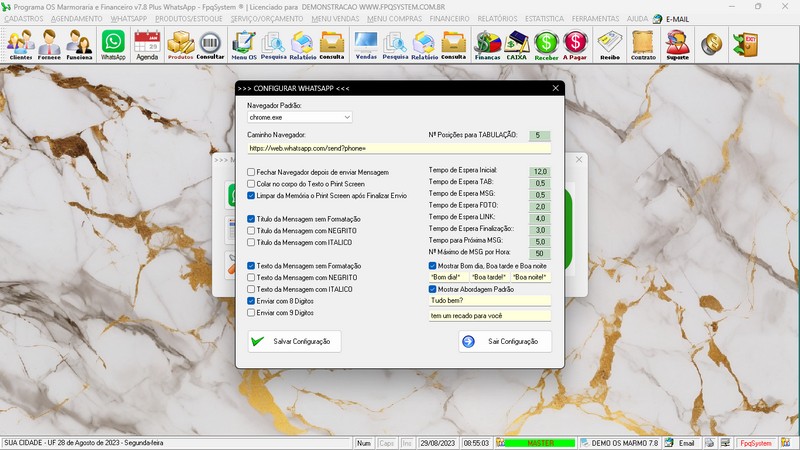This screenshot has width=800, height=450.
Task: Open the Clientes toolbar icon
Action: 20,45
